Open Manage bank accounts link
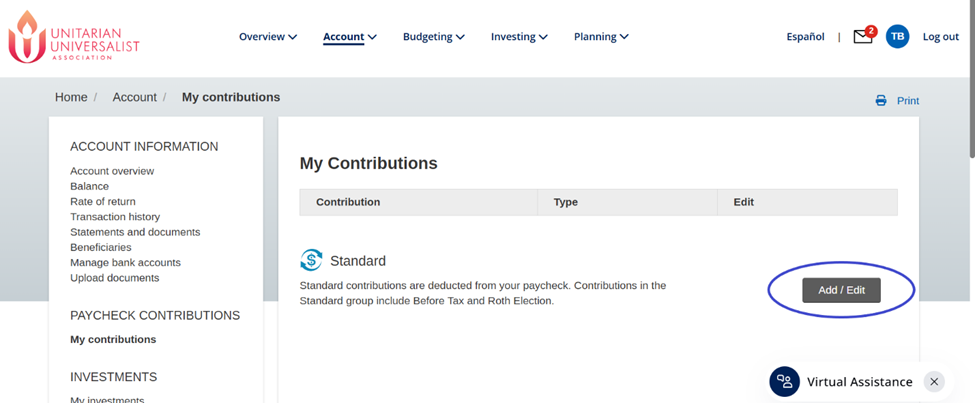This screenshot has width=975, height=403. pyautogui.click(x=125, y=263)
